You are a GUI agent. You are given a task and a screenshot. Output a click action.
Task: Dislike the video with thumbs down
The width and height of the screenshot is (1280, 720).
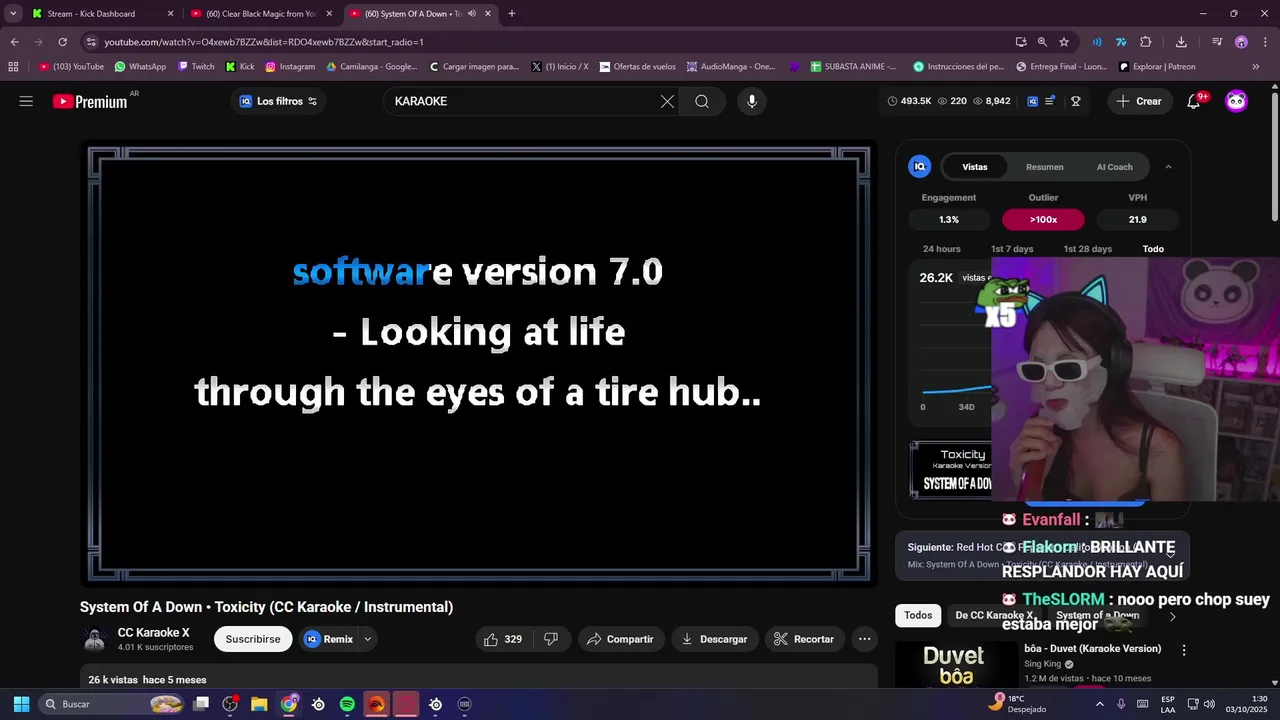pos(551,639)
